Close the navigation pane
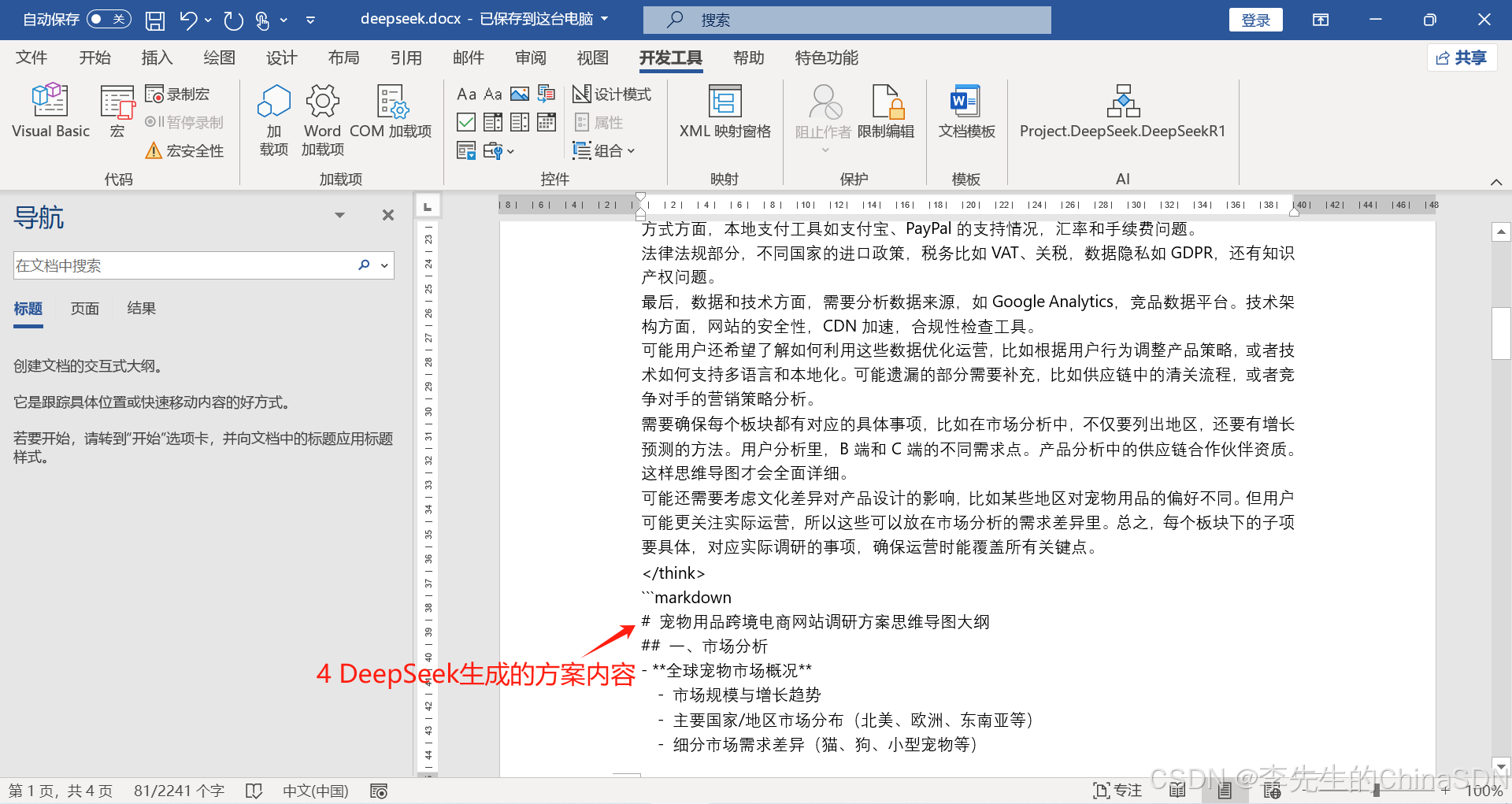The width and height of the screenshot is (1512, 804). click(388, 215)
